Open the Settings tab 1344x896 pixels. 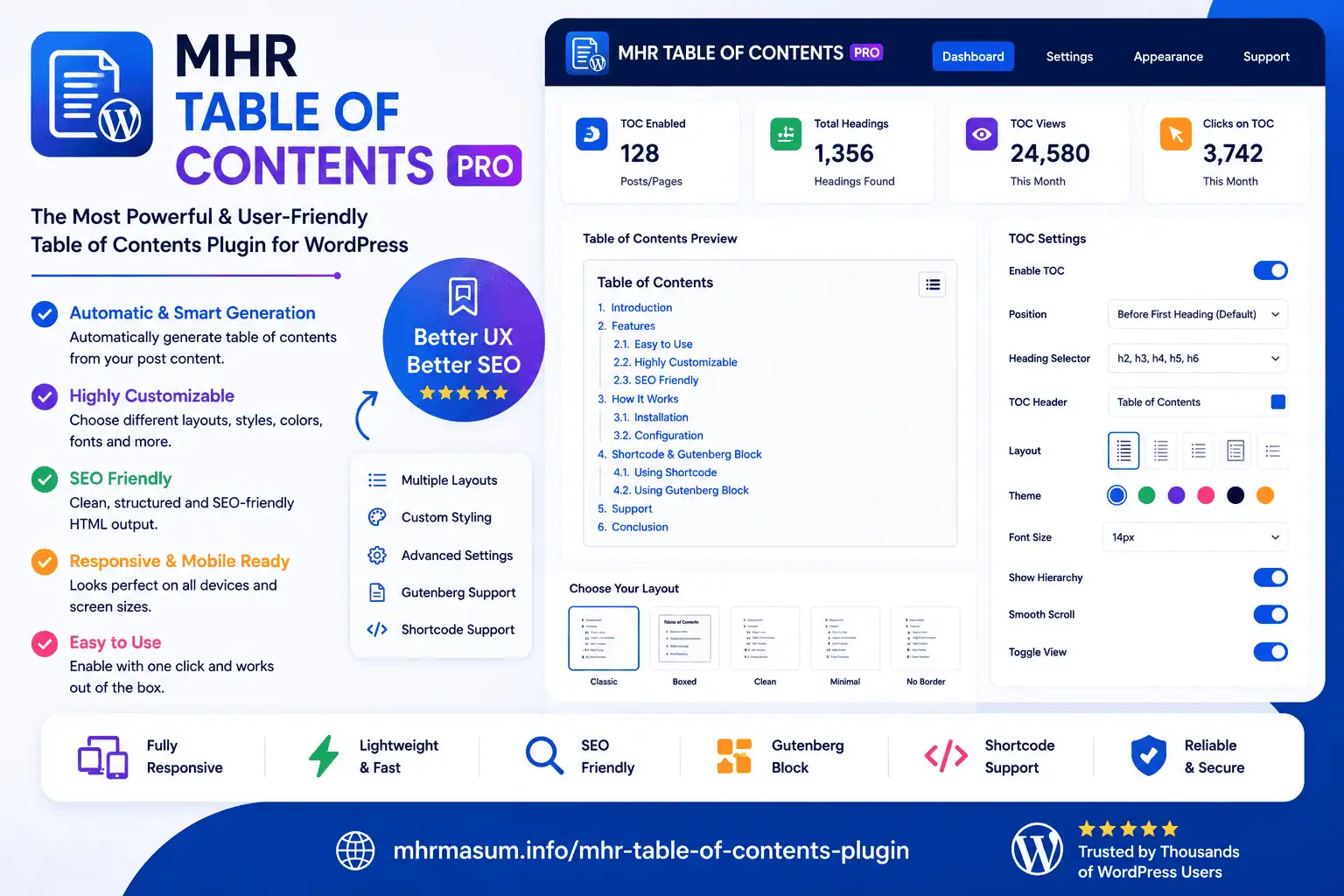point(1069,56)
